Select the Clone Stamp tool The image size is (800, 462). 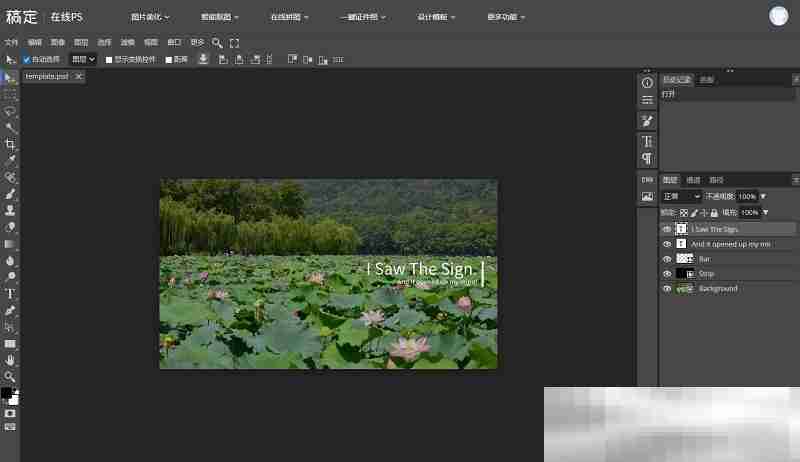tap(9, 210)
